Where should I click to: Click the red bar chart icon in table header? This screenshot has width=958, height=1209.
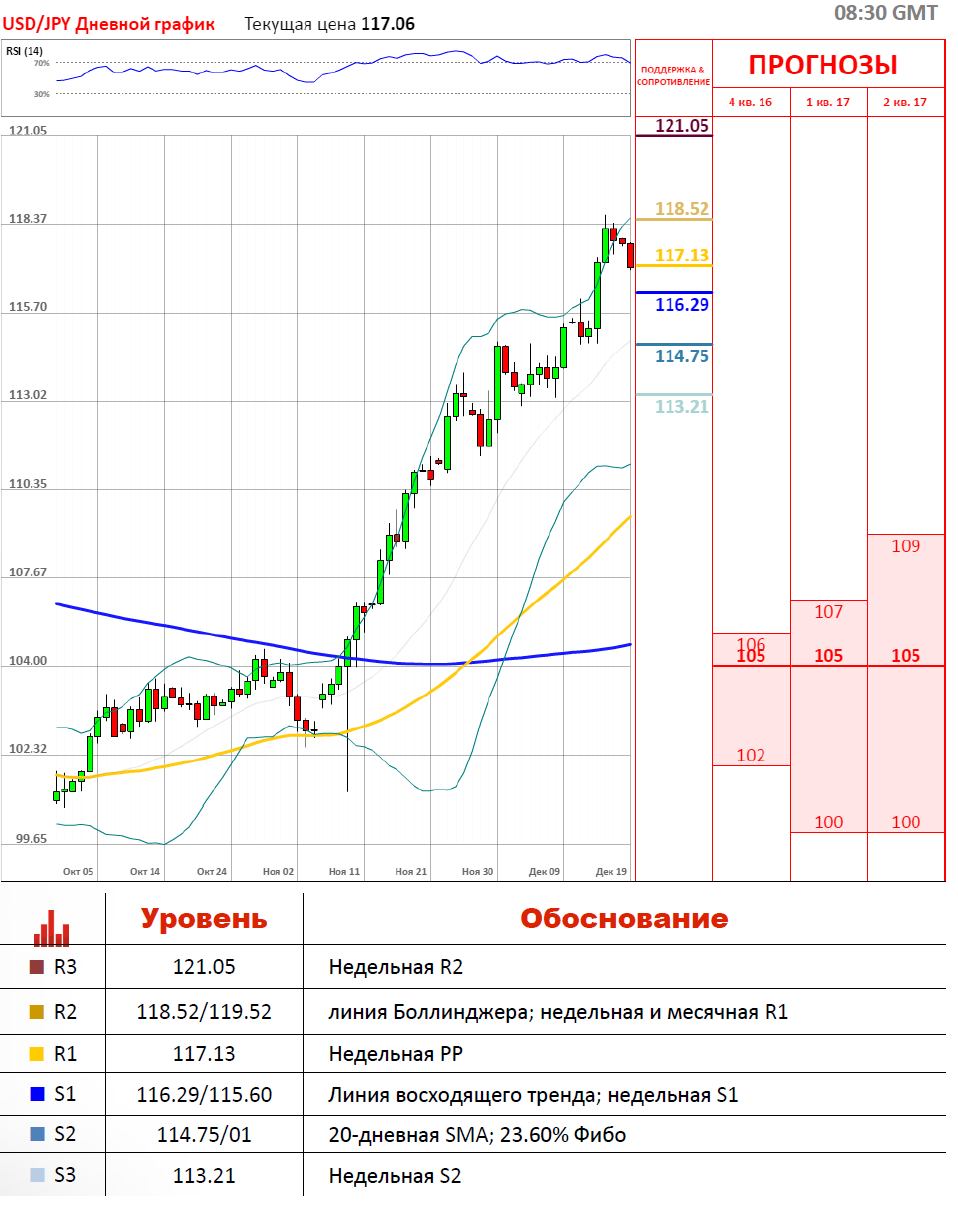click(x=51, y=927)
